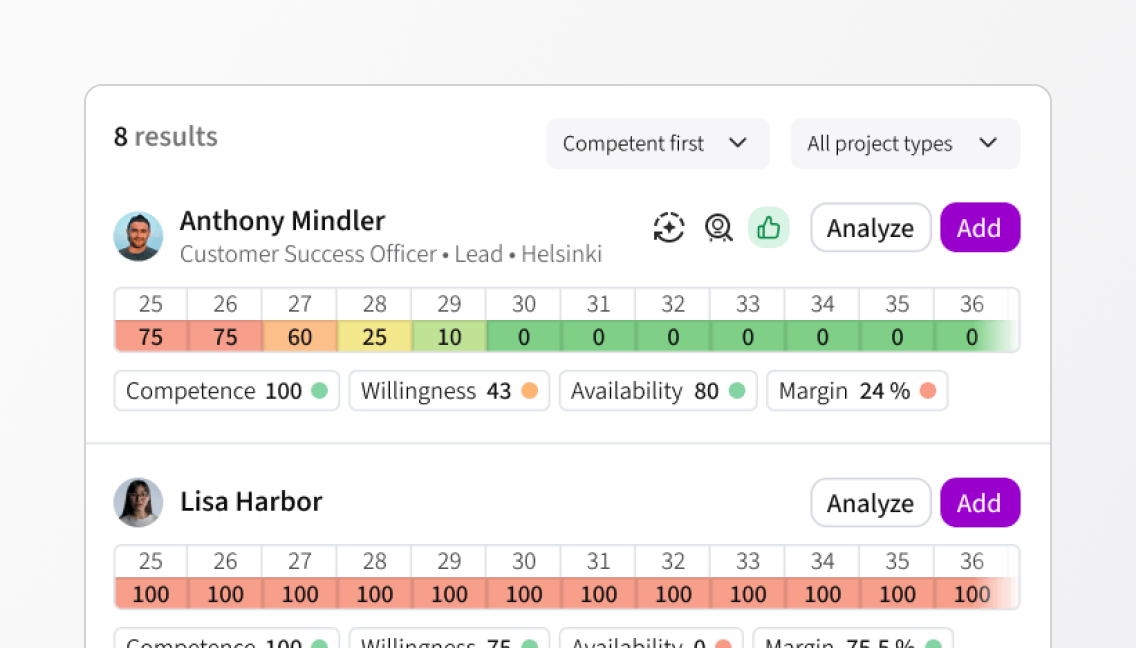Screen dimensions: 1136x648
Task: Open Anthony Mindler's profile avatar
Action: point(138,236)
